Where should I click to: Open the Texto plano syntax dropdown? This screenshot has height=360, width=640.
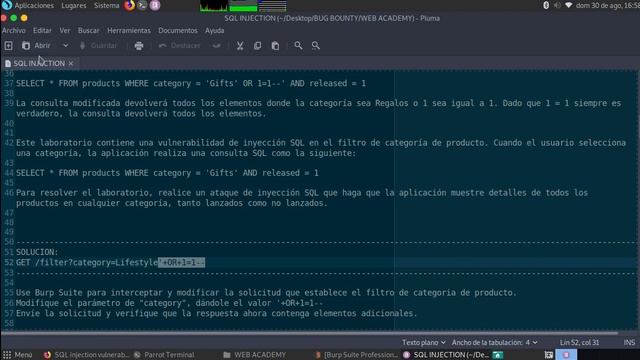(x=424, y=342)
